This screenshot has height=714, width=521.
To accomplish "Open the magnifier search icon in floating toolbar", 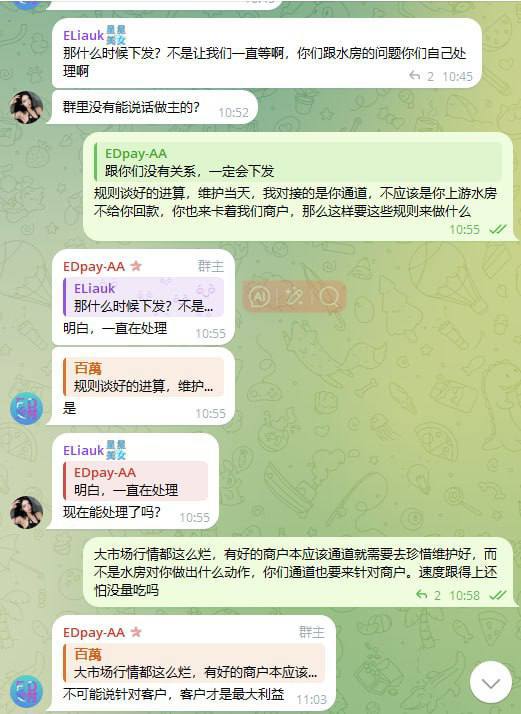I will pos(329,297).
